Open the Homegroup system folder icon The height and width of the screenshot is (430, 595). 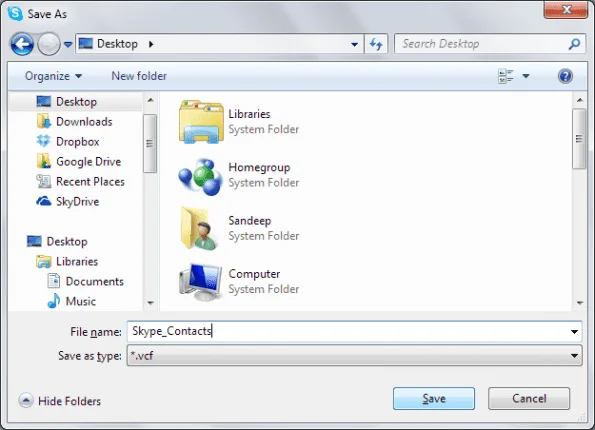(200, 176)
